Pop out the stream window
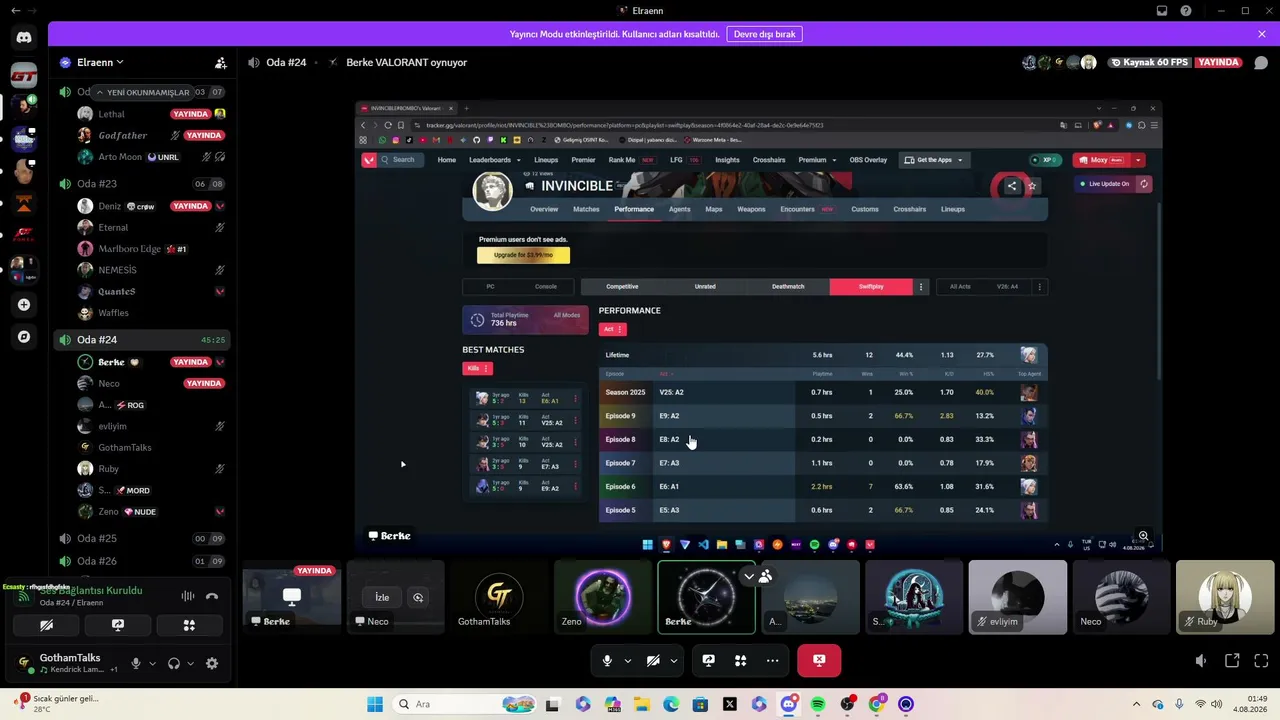Image resolution: width=1280 pixels, height=720 pixels. click(x=1232, y=660)
